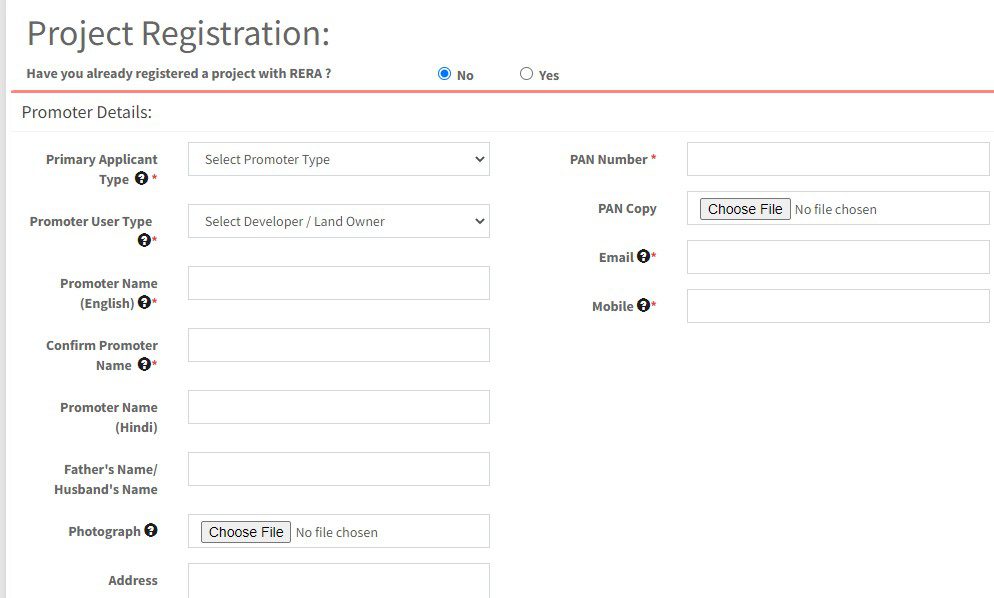Open Select Promoter Type dropdown
994x598 pixels.
[x=339, y=159]
